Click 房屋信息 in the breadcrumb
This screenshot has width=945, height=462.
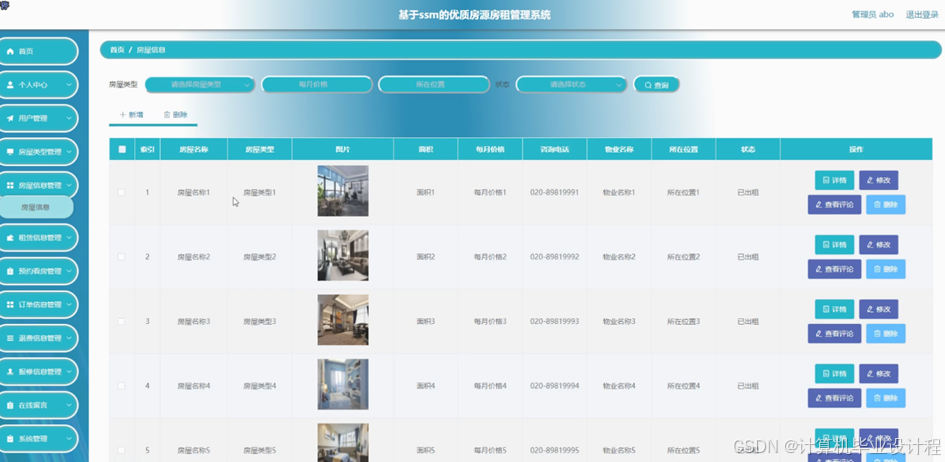point(151,50)
